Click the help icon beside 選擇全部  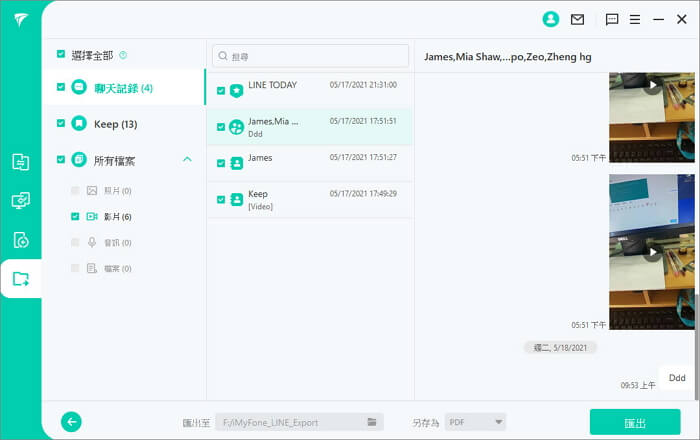(x=123, y=55)
